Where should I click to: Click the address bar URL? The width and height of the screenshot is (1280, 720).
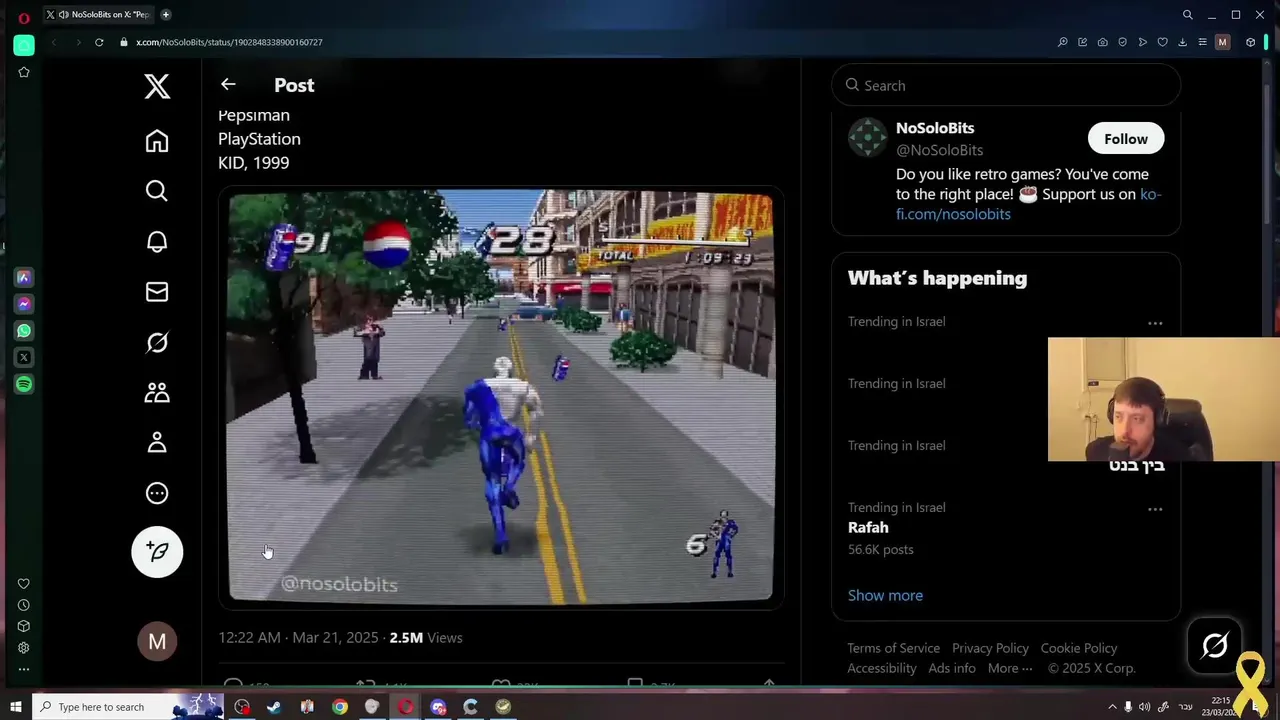click(x=229, y=42)
